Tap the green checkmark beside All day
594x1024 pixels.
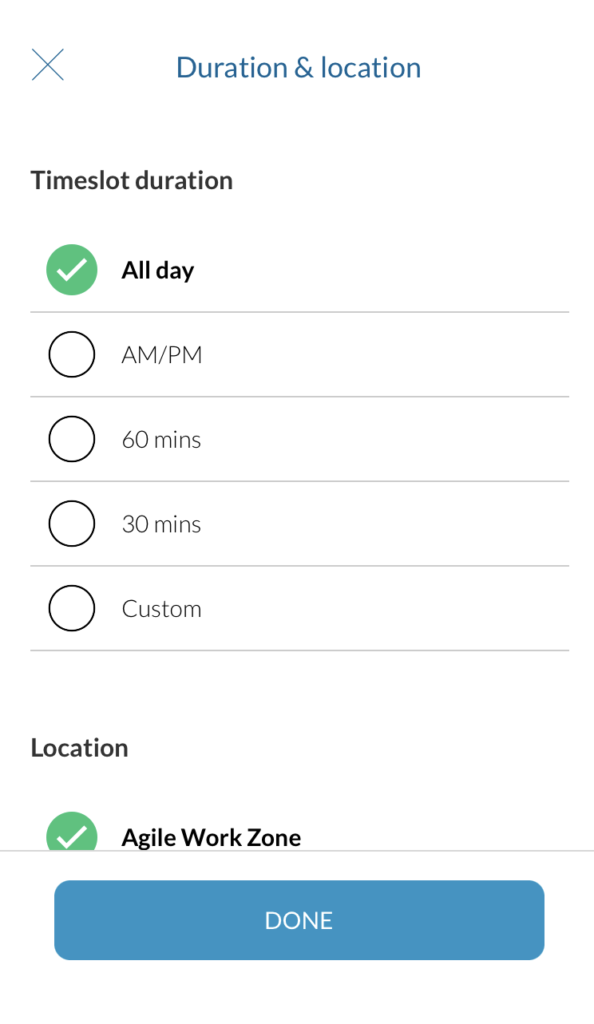72,270
